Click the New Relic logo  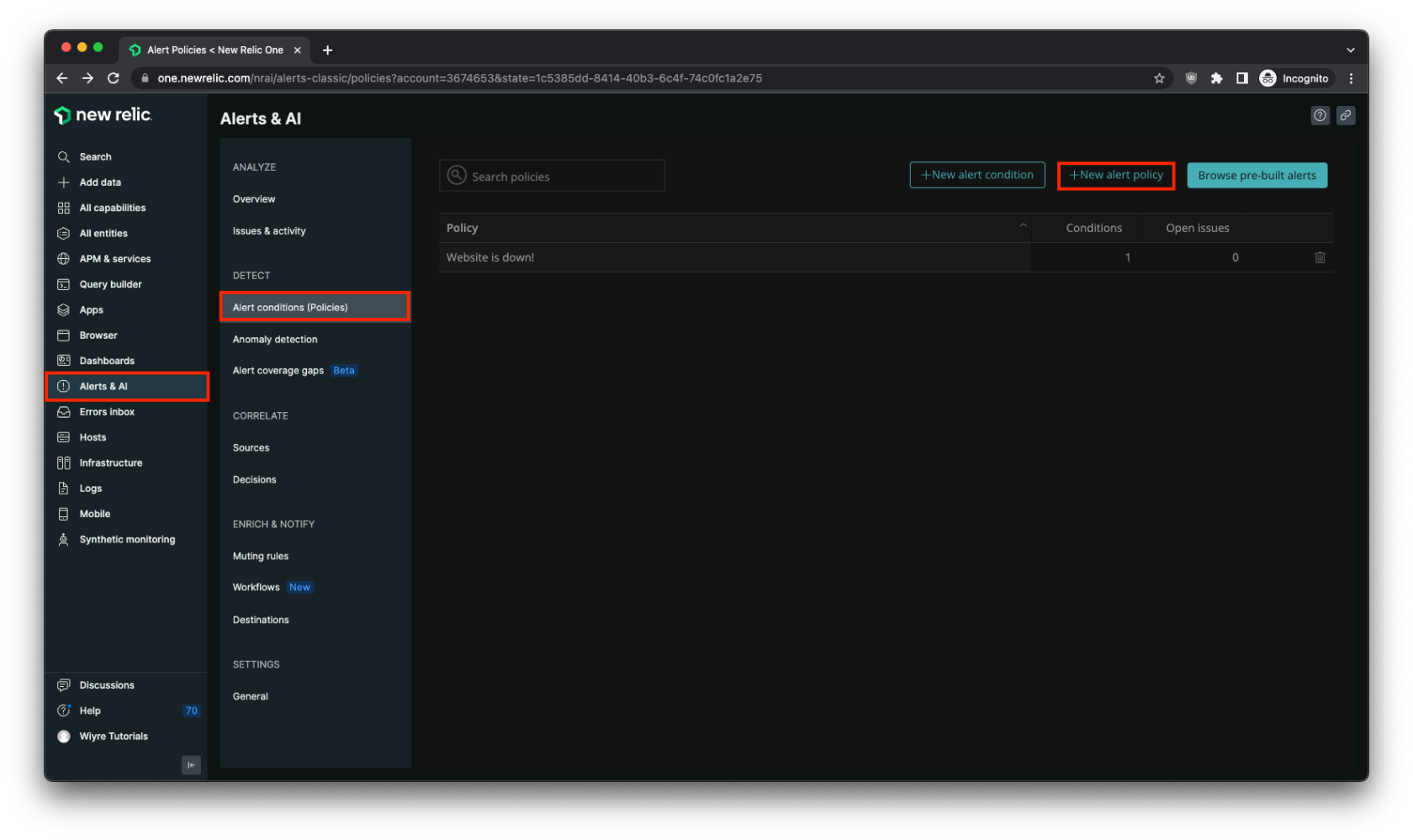click(x=103, y=115)
